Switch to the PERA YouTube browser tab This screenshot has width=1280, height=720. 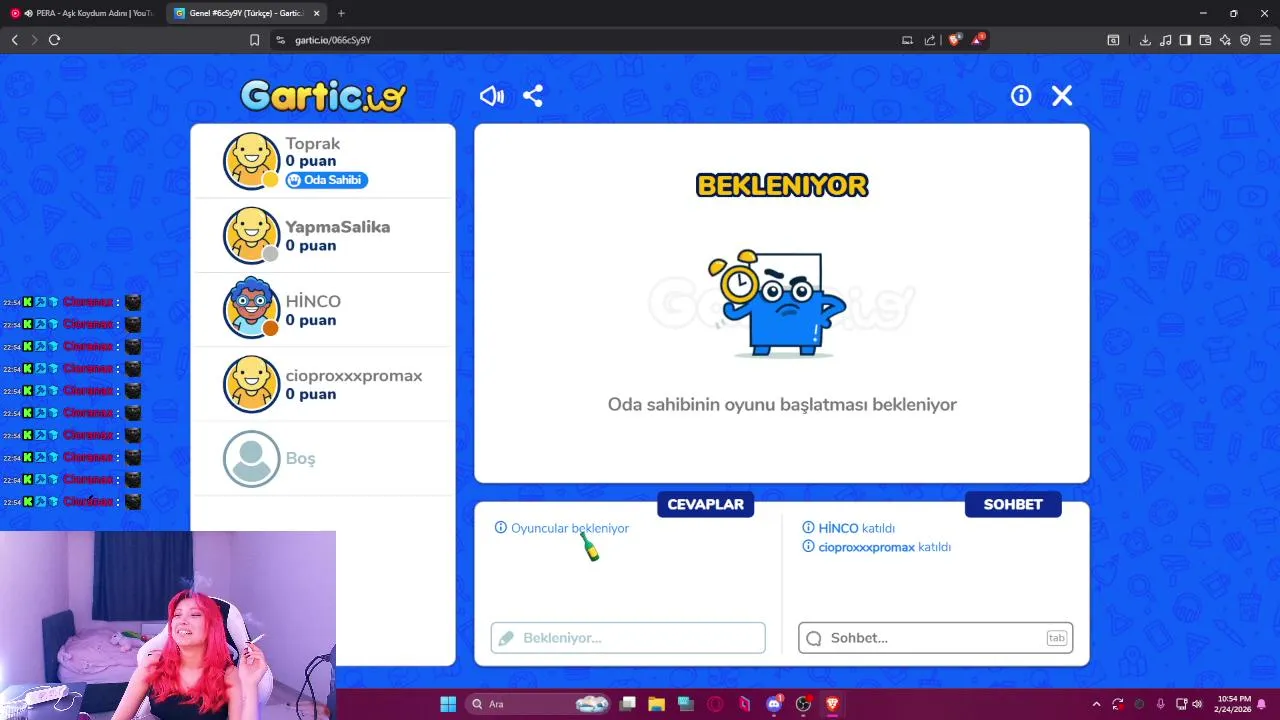pos(84,13)
